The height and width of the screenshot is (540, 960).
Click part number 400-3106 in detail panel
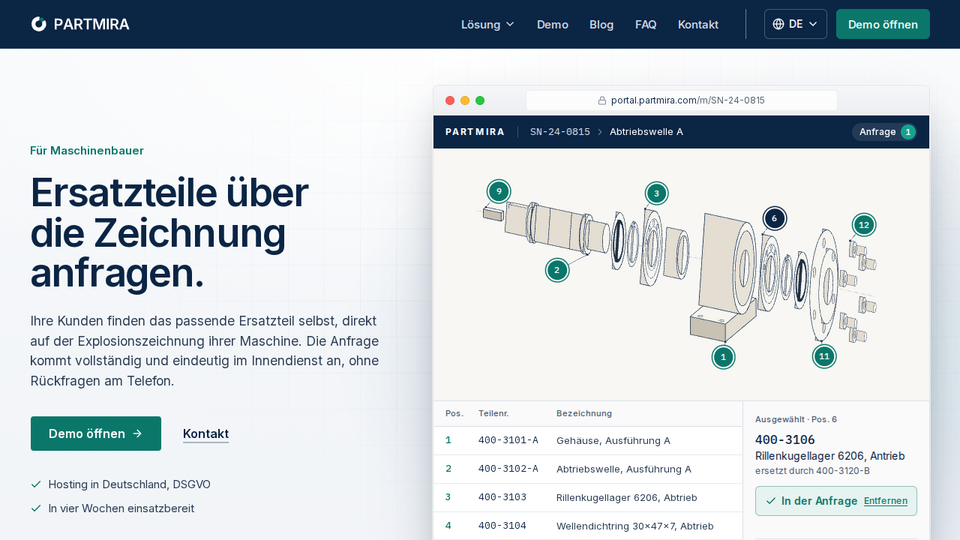[x=785, y=440]
